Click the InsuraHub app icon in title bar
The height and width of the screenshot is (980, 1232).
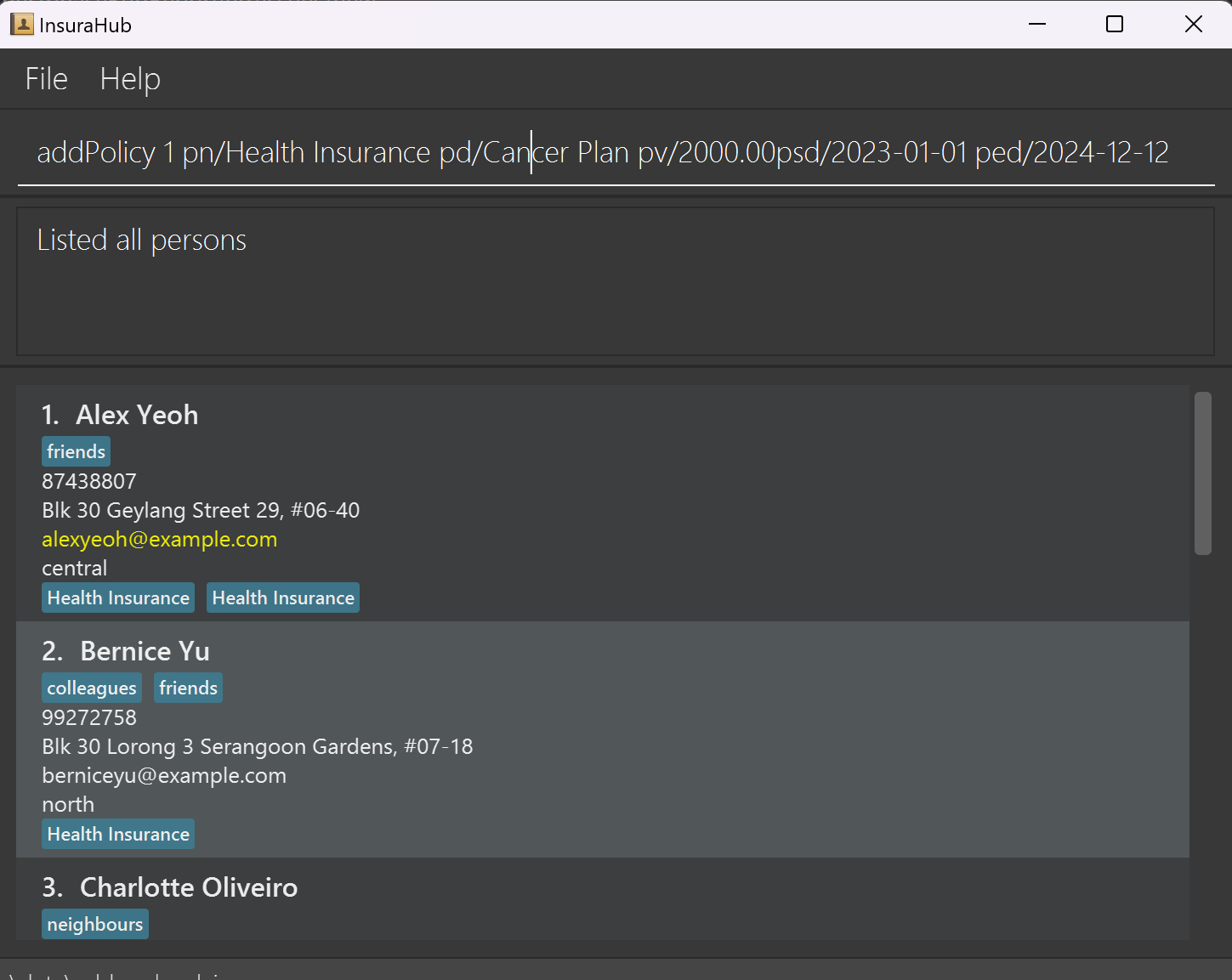22,25
